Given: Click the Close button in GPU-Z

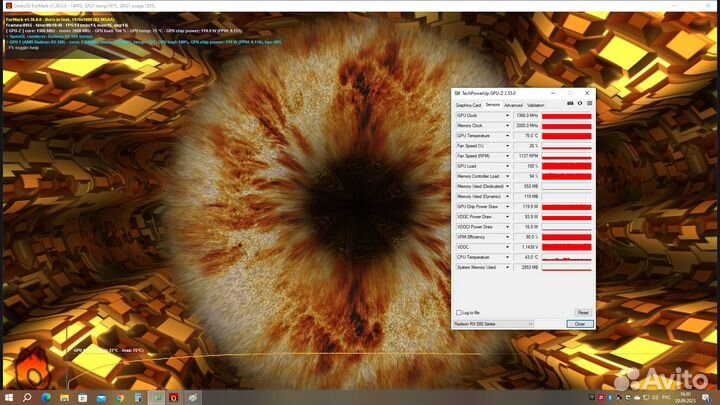Looking at the screenshot, I should (x=579, y=324).
